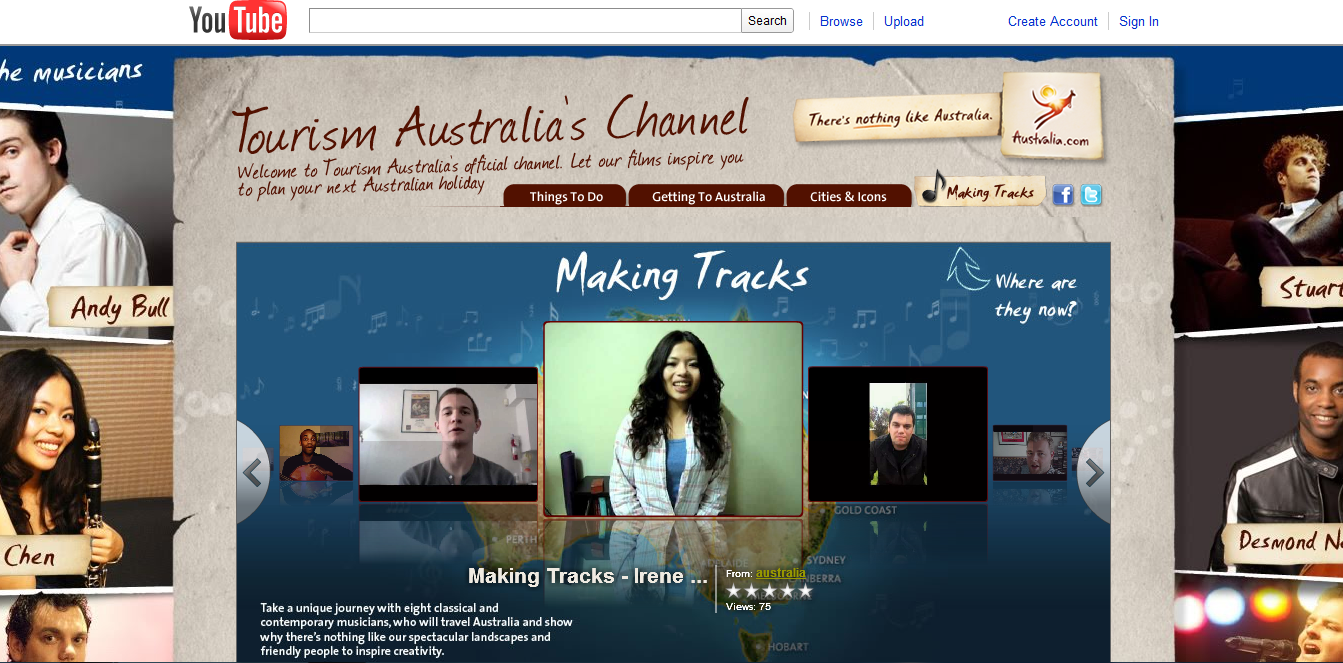
Task: Open Tourism Australia's Facebook page icon
Action: [1063, 195]
